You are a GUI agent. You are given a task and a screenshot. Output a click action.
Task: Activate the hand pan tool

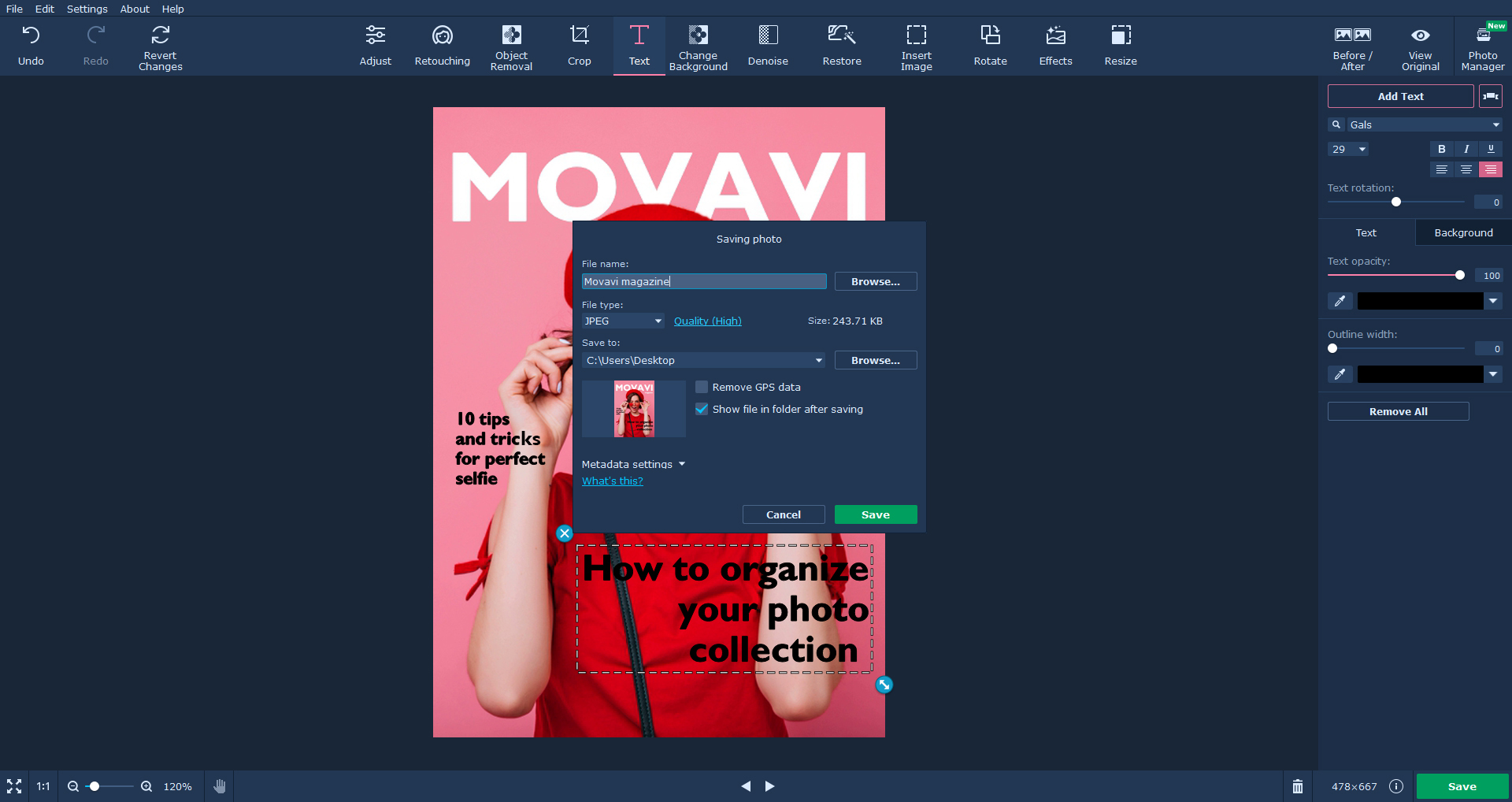220,786
